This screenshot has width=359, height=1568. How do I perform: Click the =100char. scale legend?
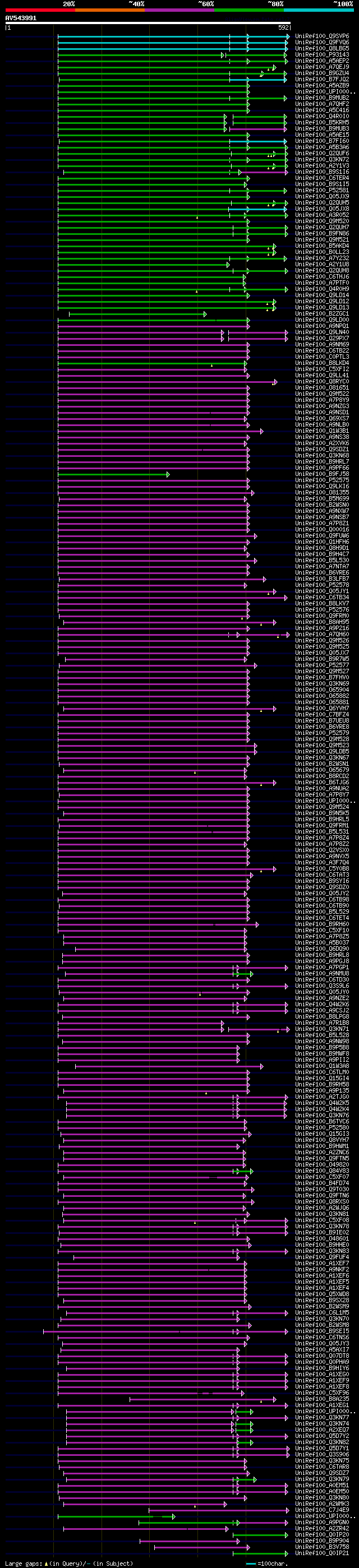[268, 1564]
